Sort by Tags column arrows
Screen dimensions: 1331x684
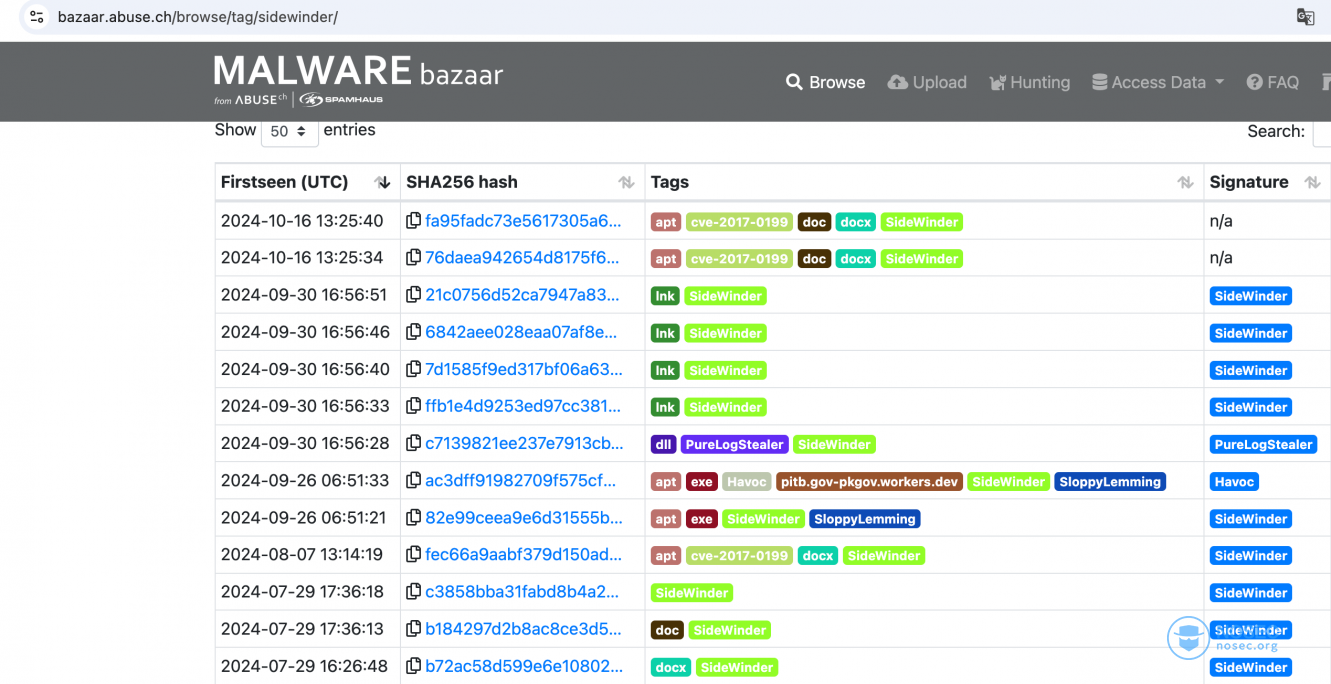pos(1185,182)
